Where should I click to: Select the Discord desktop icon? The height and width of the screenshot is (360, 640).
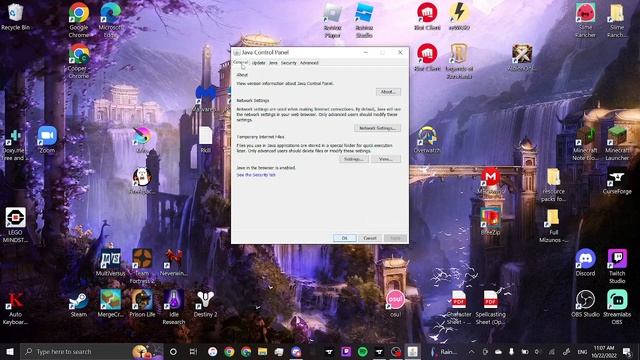tap(585, 262)
